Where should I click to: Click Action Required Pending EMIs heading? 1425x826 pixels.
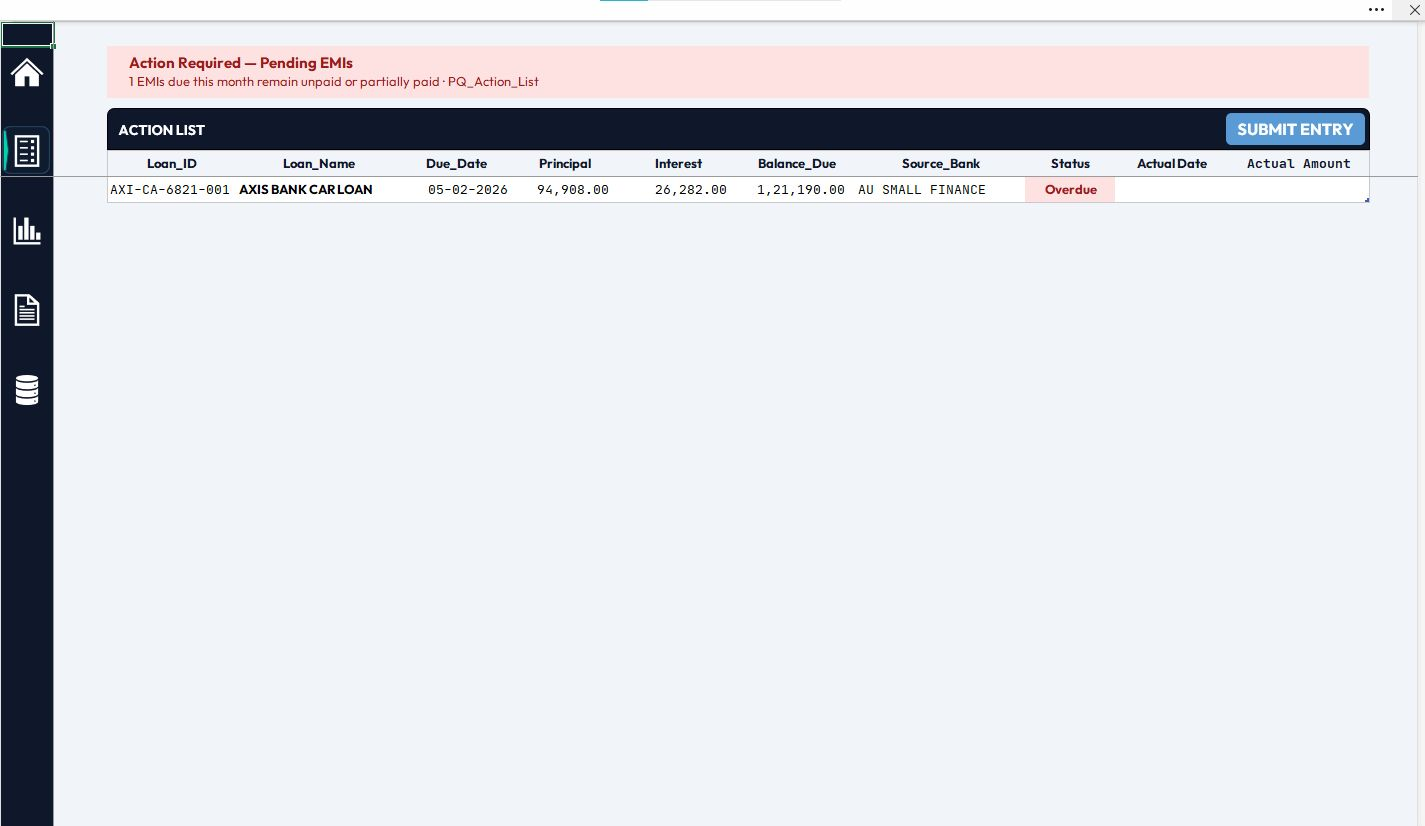(x=241, y=63)
